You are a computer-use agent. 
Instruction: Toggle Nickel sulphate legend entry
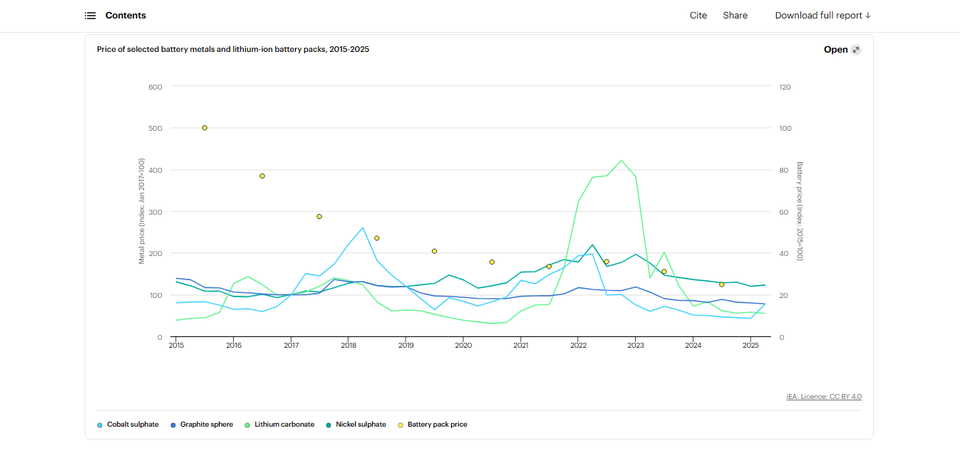360,425
